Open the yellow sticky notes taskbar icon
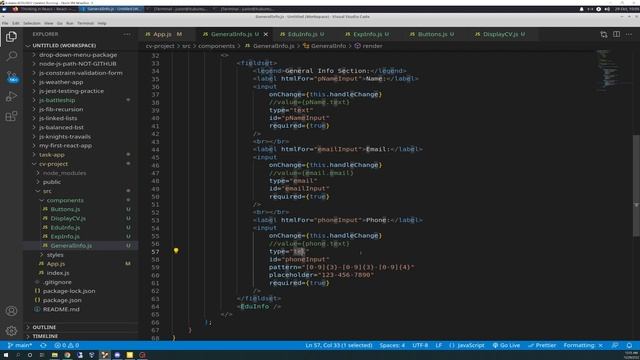The height and width of the screenshot is (360, 640). [130, 355]
